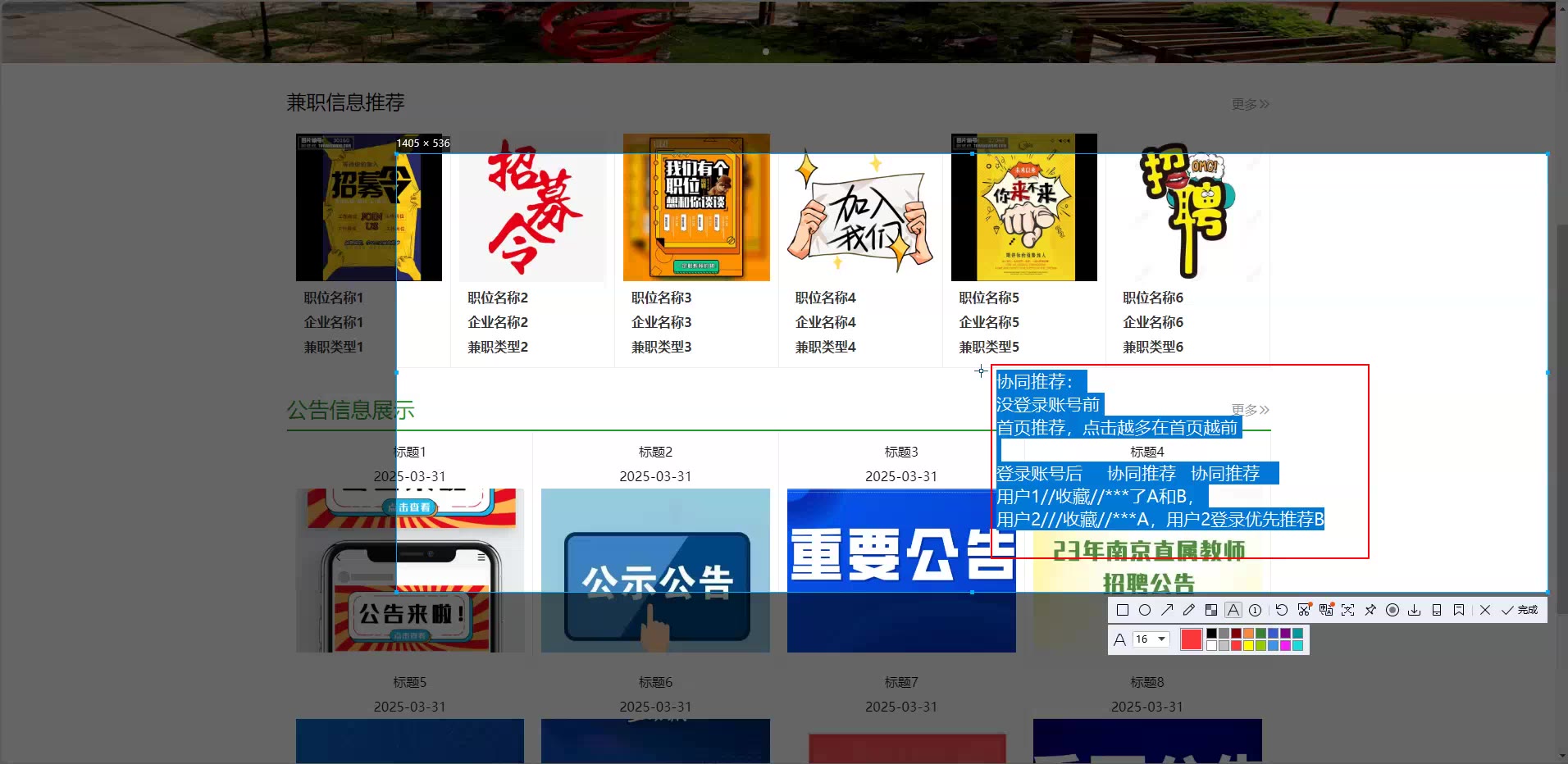The width and height of the screenshot is (1568, 764).
Task: Pick the white color swatch
Action: click(x=1211, y=646)
